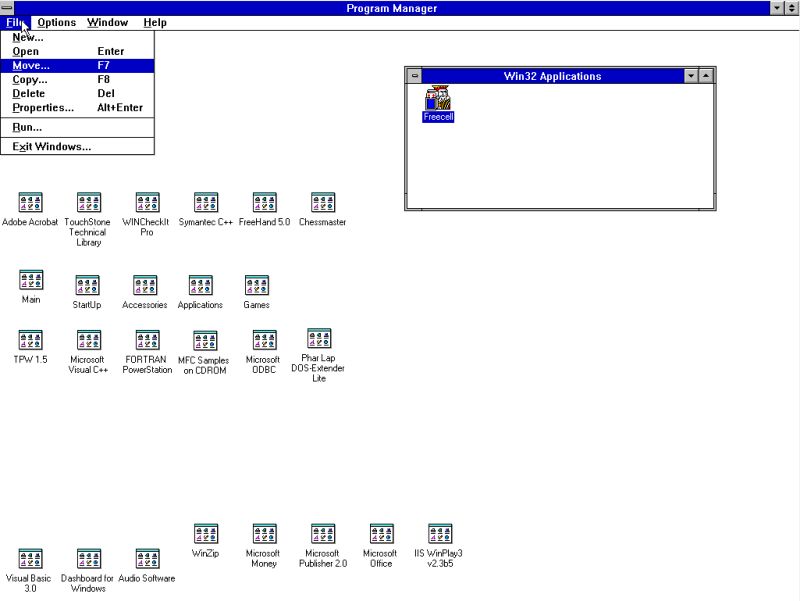This screenshot has width=800, height=601.
Task: Choose Run... in the File menu
Action: pos(77,127)
